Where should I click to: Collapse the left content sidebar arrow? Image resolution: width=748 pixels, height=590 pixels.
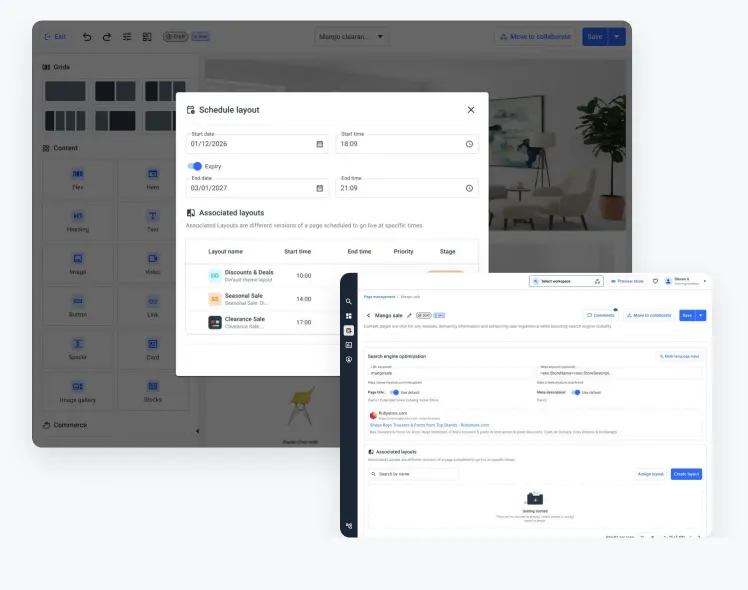point(197,431)
